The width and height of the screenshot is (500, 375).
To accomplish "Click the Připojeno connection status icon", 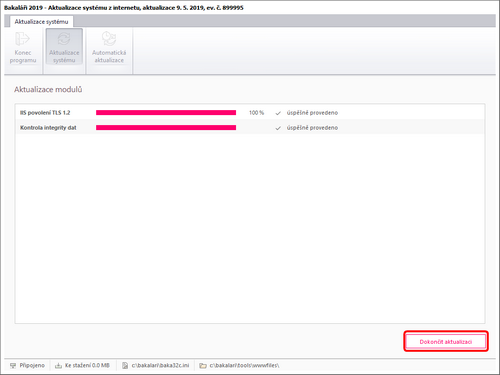I will point(13,366).
